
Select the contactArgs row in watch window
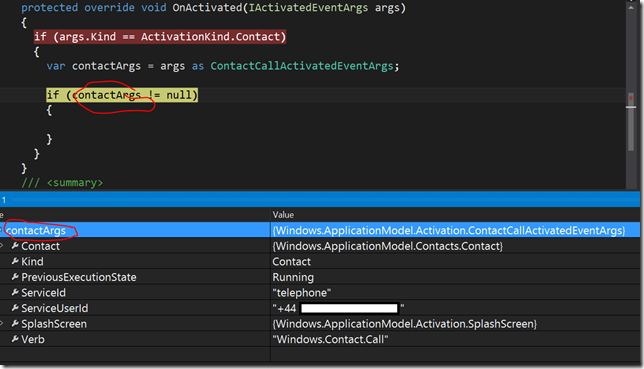pyautogui.click(x=320, y=231)
